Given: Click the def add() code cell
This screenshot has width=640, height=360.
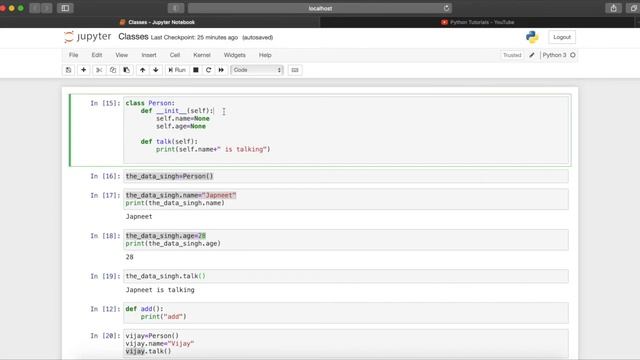Looking at the screenshot, I should 346,313.
